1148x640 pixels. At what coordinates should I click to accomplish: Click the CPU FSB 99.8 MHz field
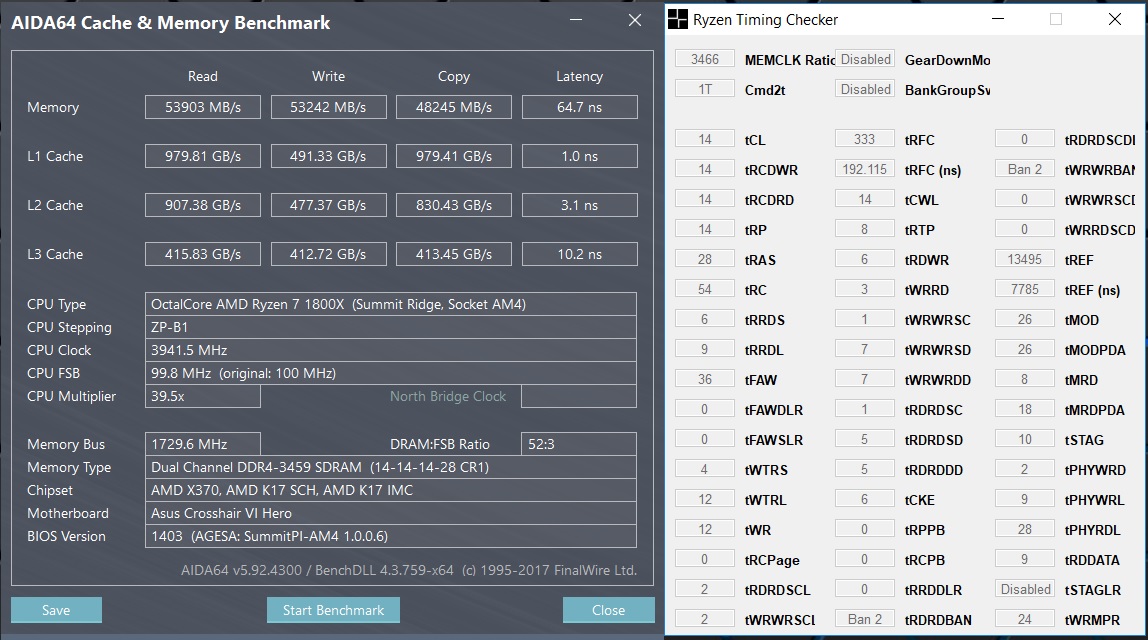tap(391, 373)
